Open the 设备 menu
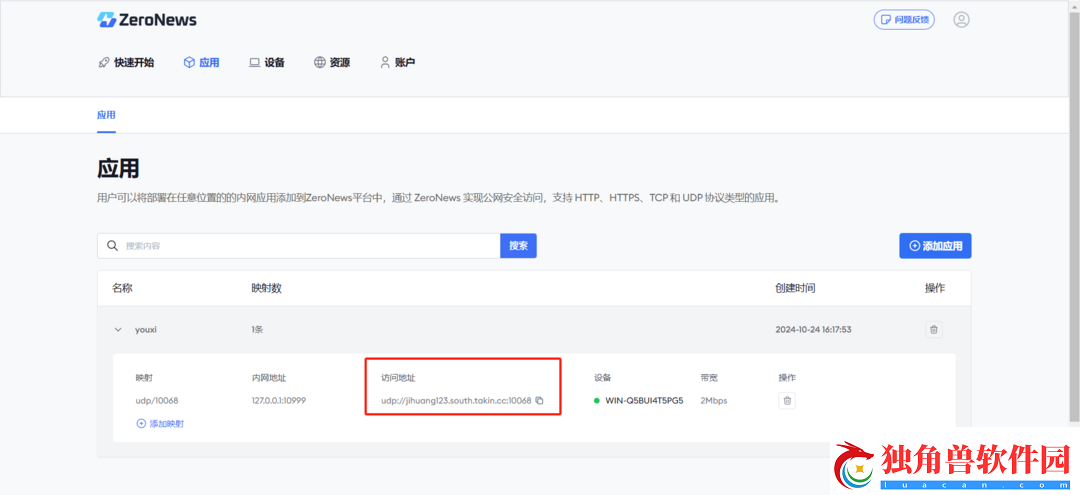The width and height of the screenshot is (1080, 495). pos(267,63)
